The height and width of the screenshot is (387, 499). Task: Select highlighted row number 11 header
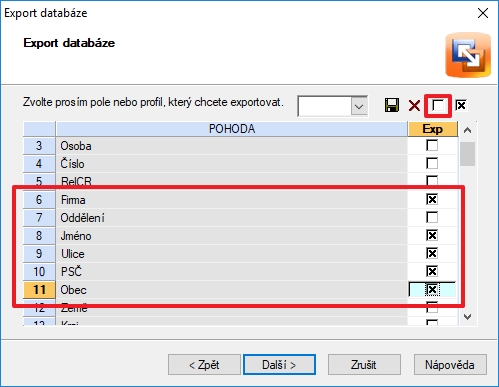[39, 290]
